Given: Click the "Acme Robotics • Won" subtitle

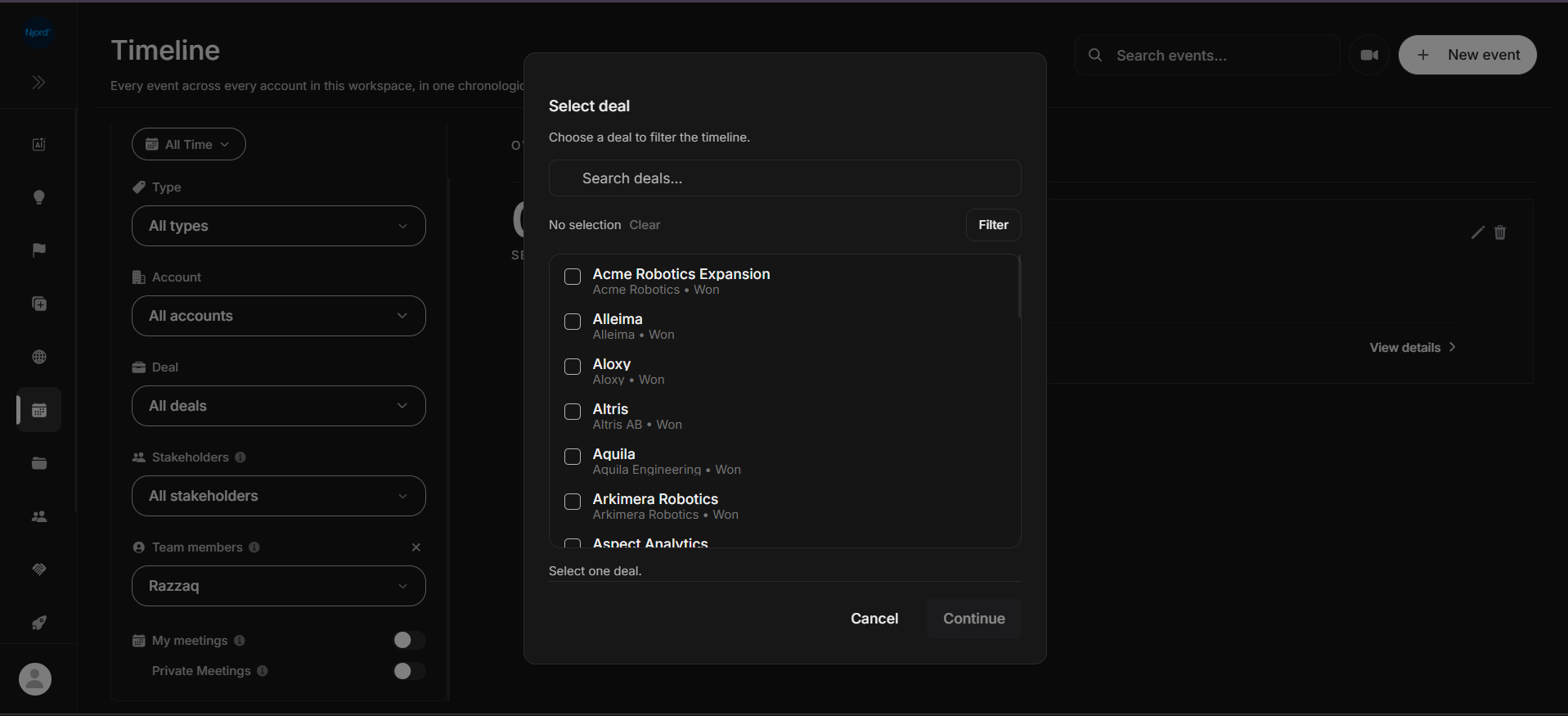Looking at the screenshot, I should click(x=656, y=290).
